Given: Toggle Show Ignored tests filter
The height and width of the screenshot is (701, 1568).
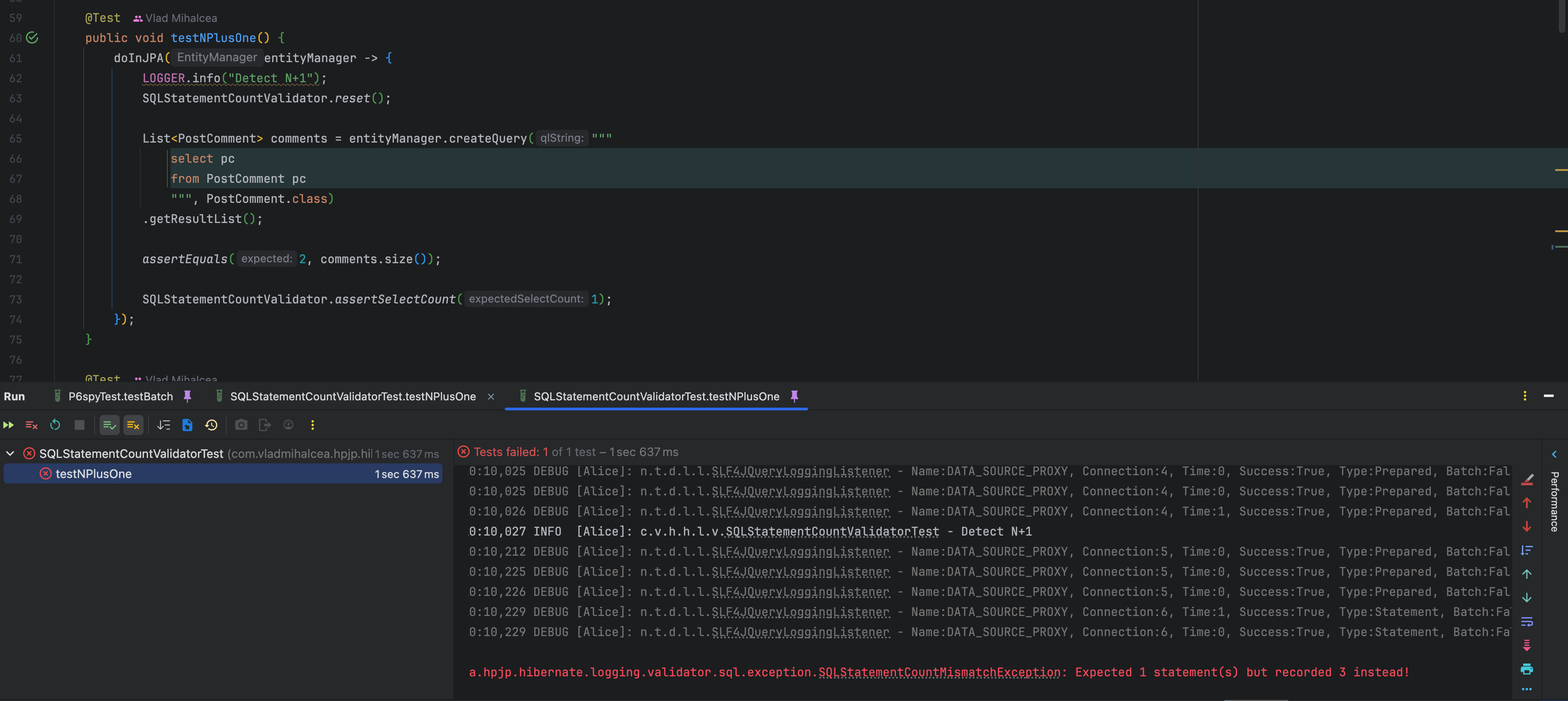Looking at the screenshot, I should click(133, 425).
